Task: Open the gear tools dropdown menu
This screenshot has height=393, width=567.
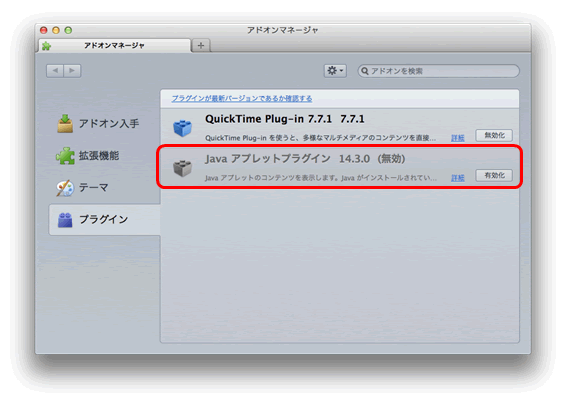Action: coord(335,71)
